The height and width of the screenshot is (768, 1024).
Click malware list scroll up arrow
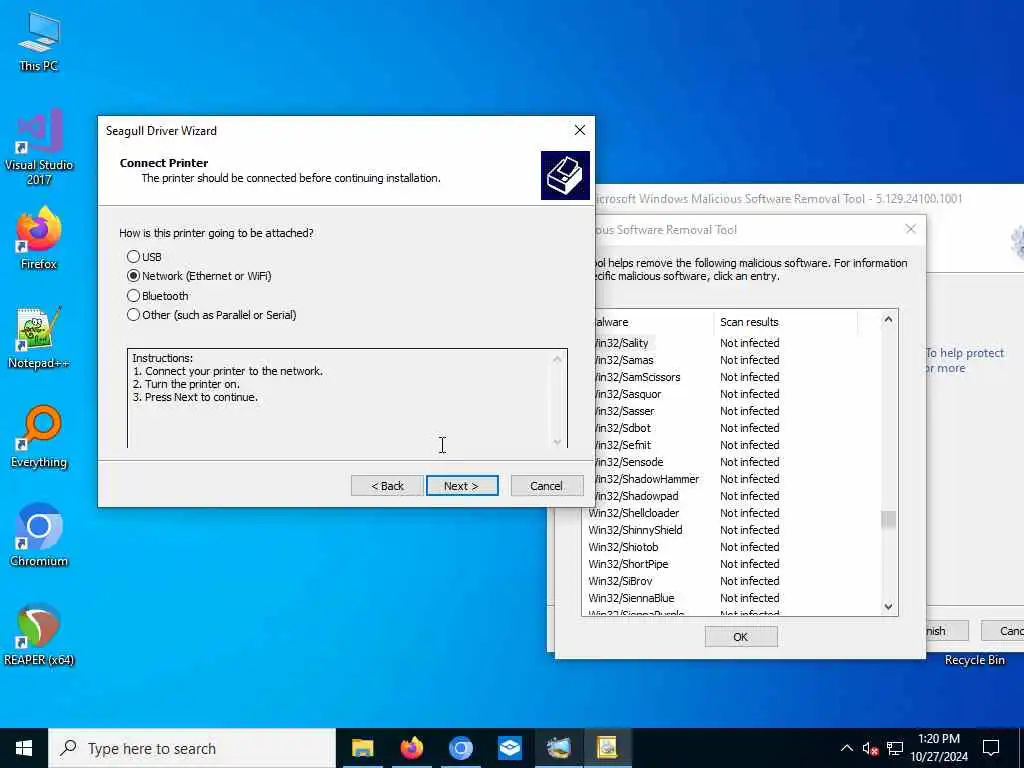(888, 319)
